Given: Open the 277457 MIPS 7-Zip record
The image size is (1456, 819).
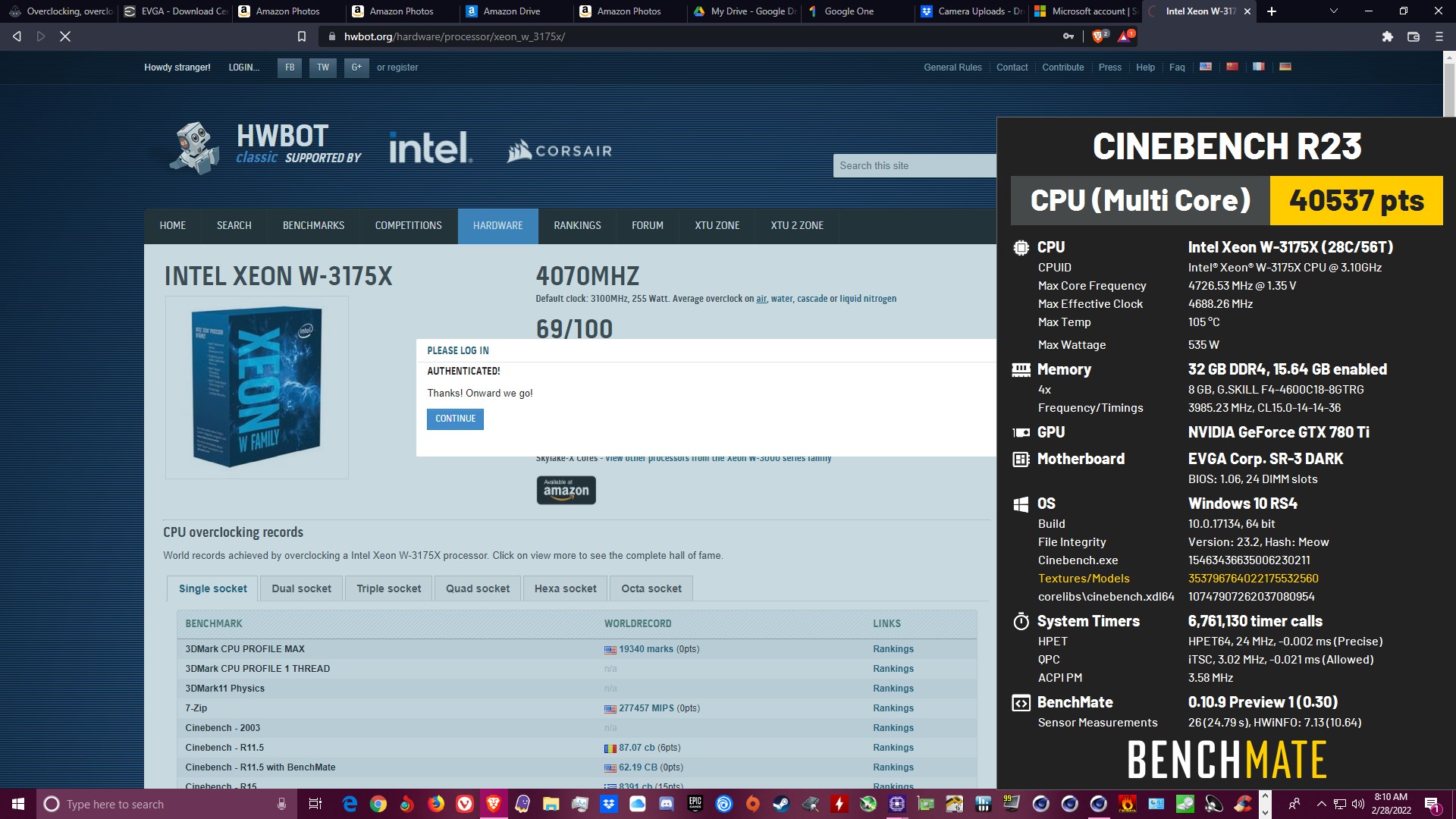Looking at the screenshot, I should click(646, 708).
